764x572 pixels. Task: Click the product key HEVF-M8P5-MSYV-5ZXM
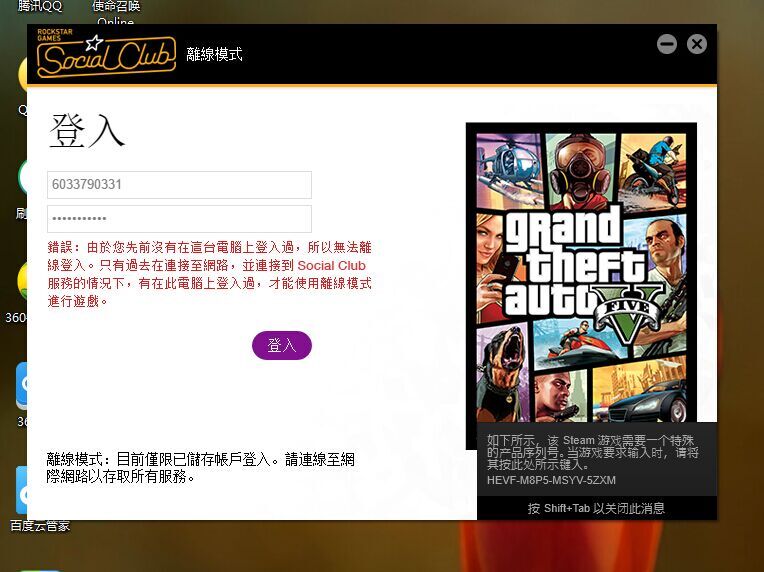[x=551, y=480]
